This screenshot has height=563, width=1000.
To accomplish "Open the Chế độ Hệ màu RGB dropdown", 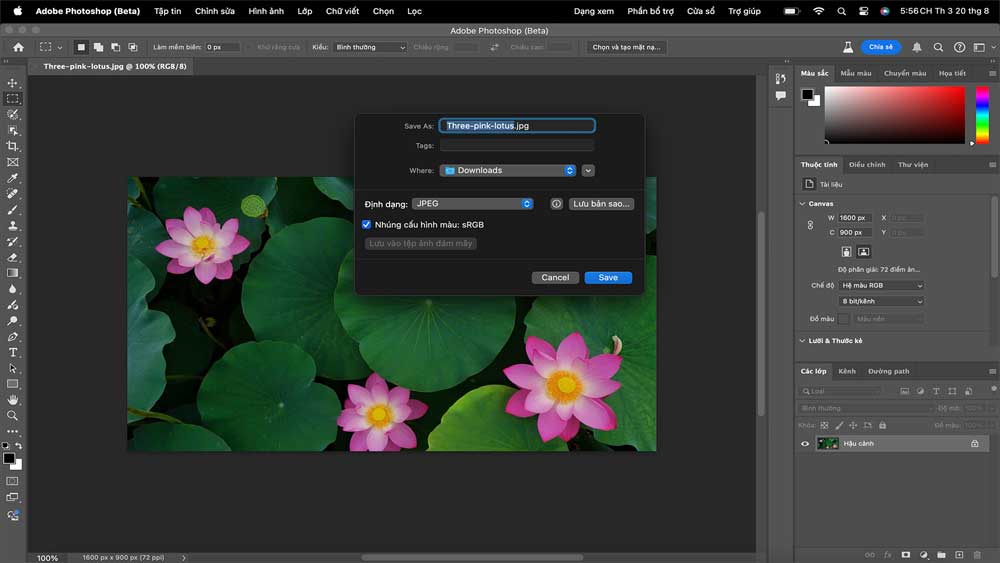I will pyautogui.click(x=881, y=286).
